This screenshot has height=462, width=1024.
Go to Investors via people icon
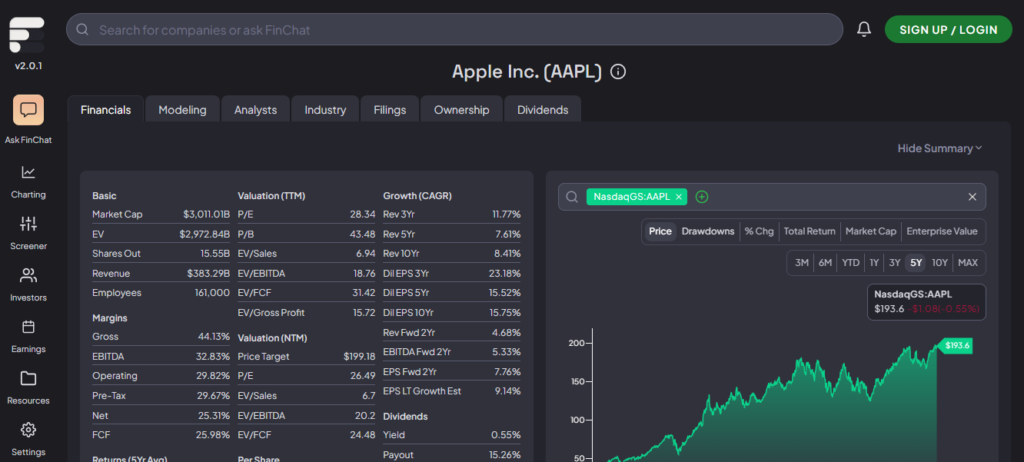pyautogui.click(x=28, y=275)
